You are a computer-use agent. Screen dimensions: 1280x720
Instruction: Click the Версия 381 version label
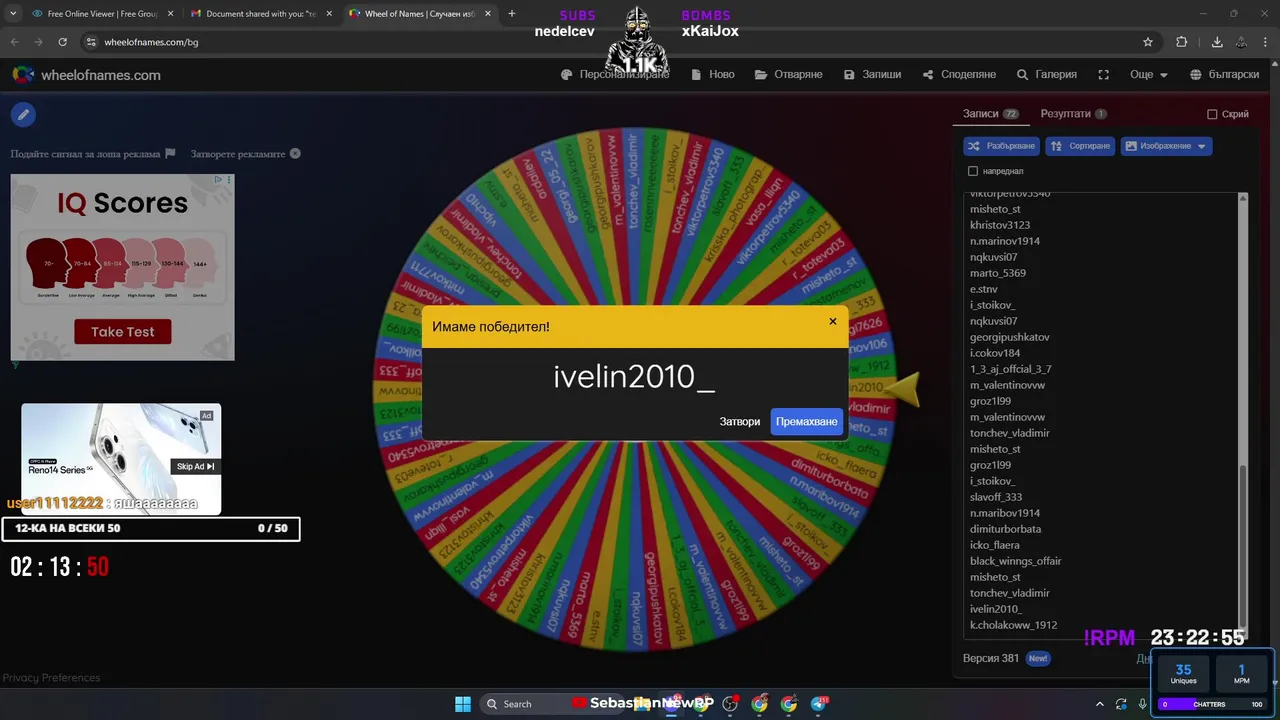pyautogui.click(x=990, y=658)
